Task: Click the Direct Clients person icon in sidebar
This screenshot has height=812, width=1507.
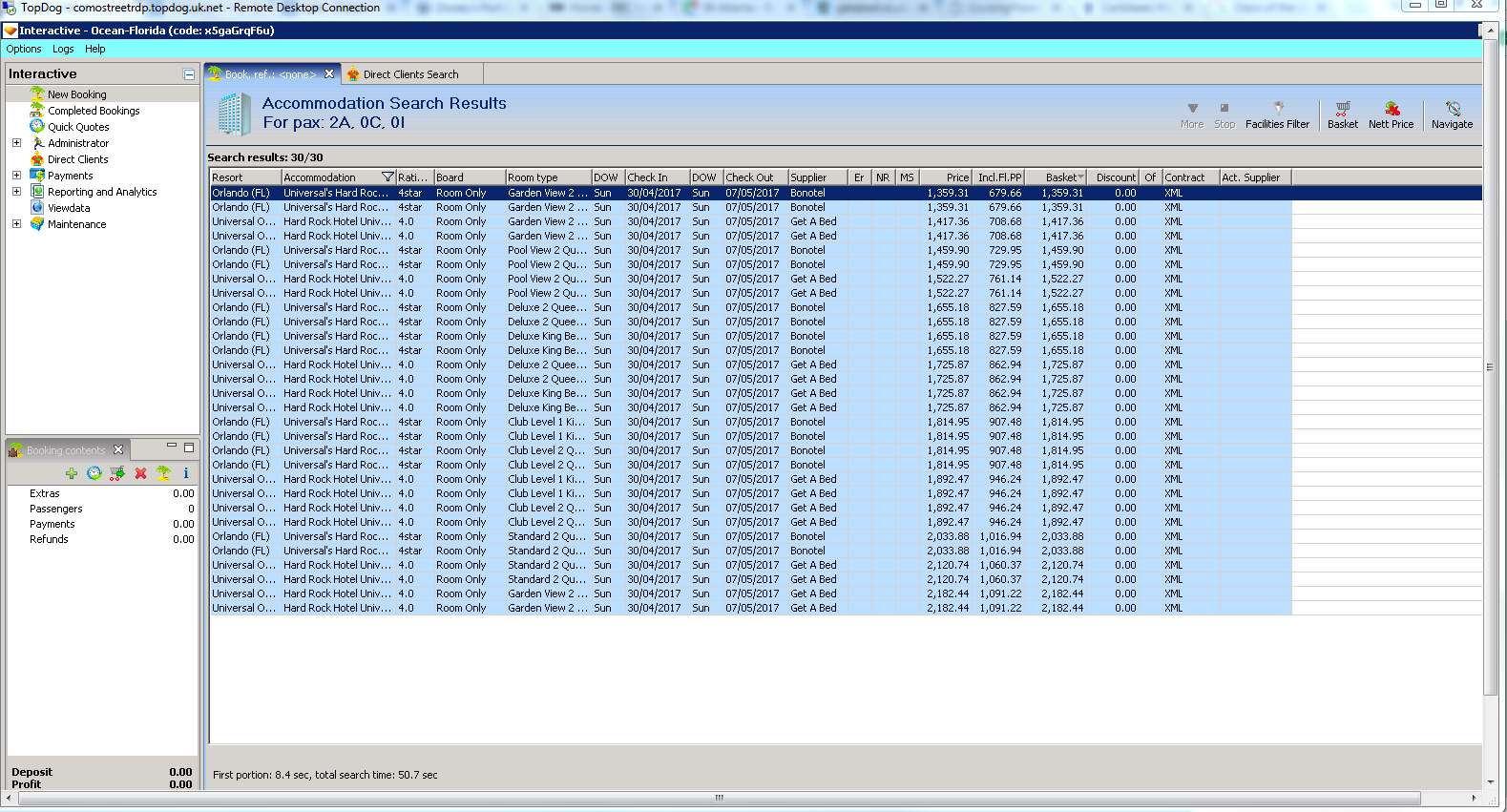Action: point(37,158)
